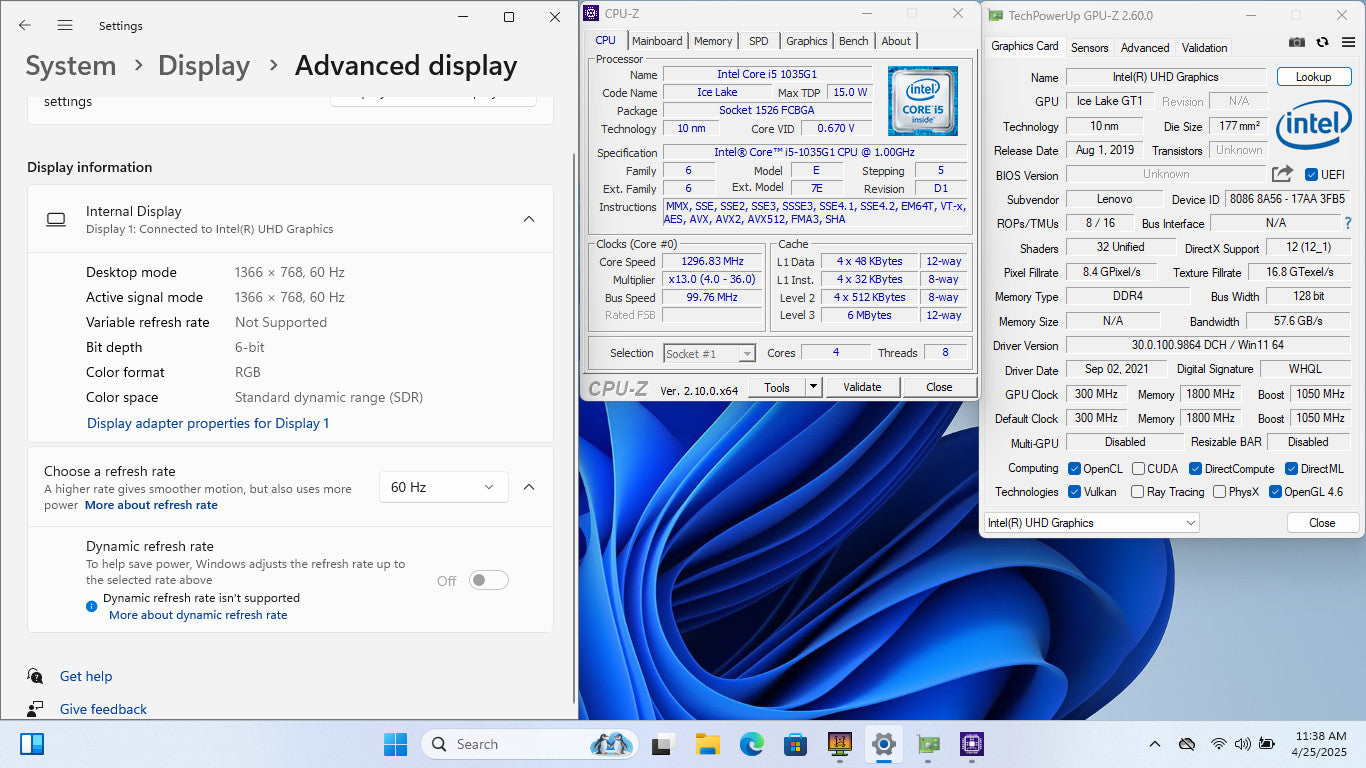Switch to the Bench tab in CPU-Z

(854, 41)
